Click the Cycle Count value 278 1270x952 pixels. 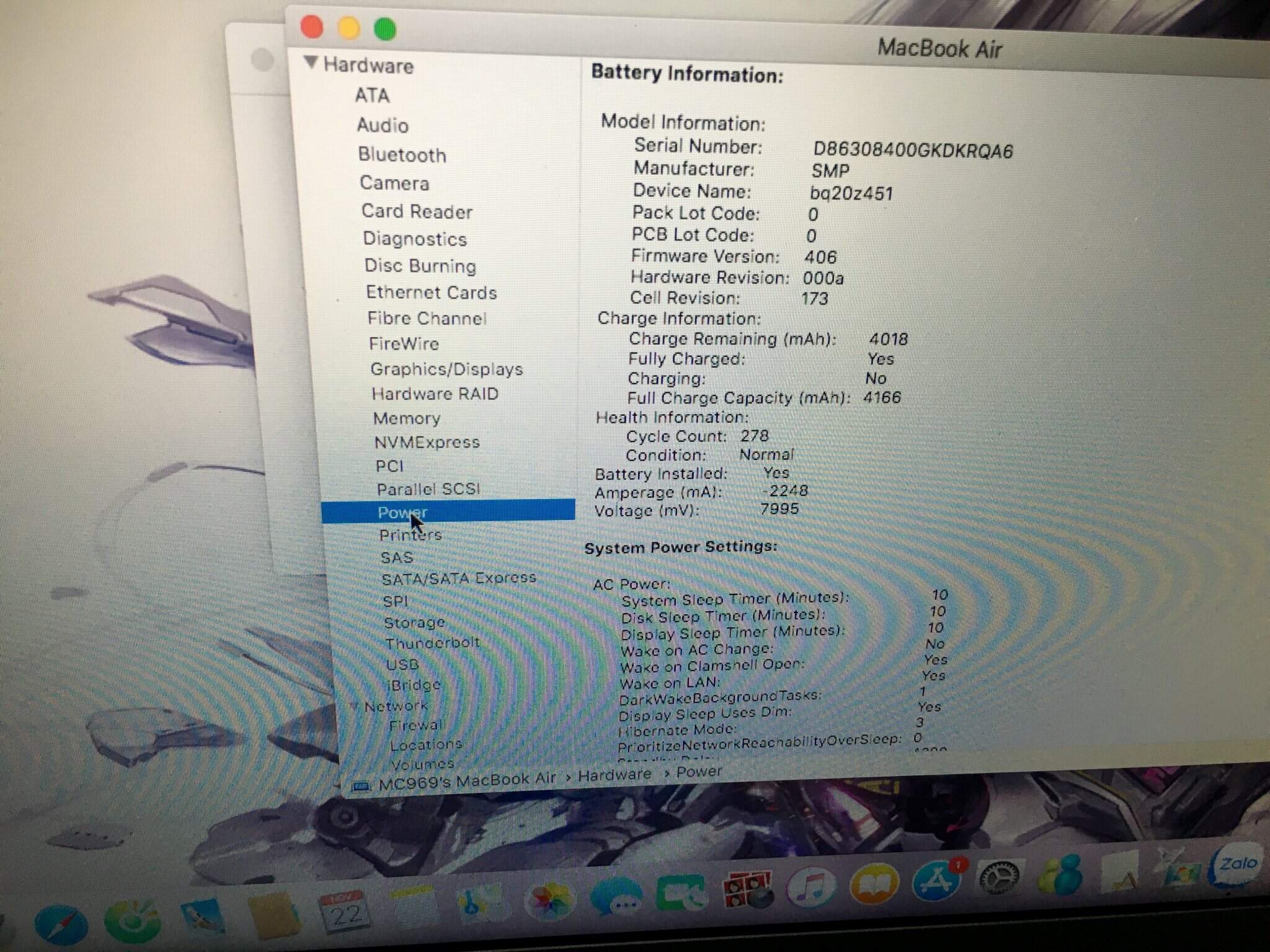[x=755, y=436]
